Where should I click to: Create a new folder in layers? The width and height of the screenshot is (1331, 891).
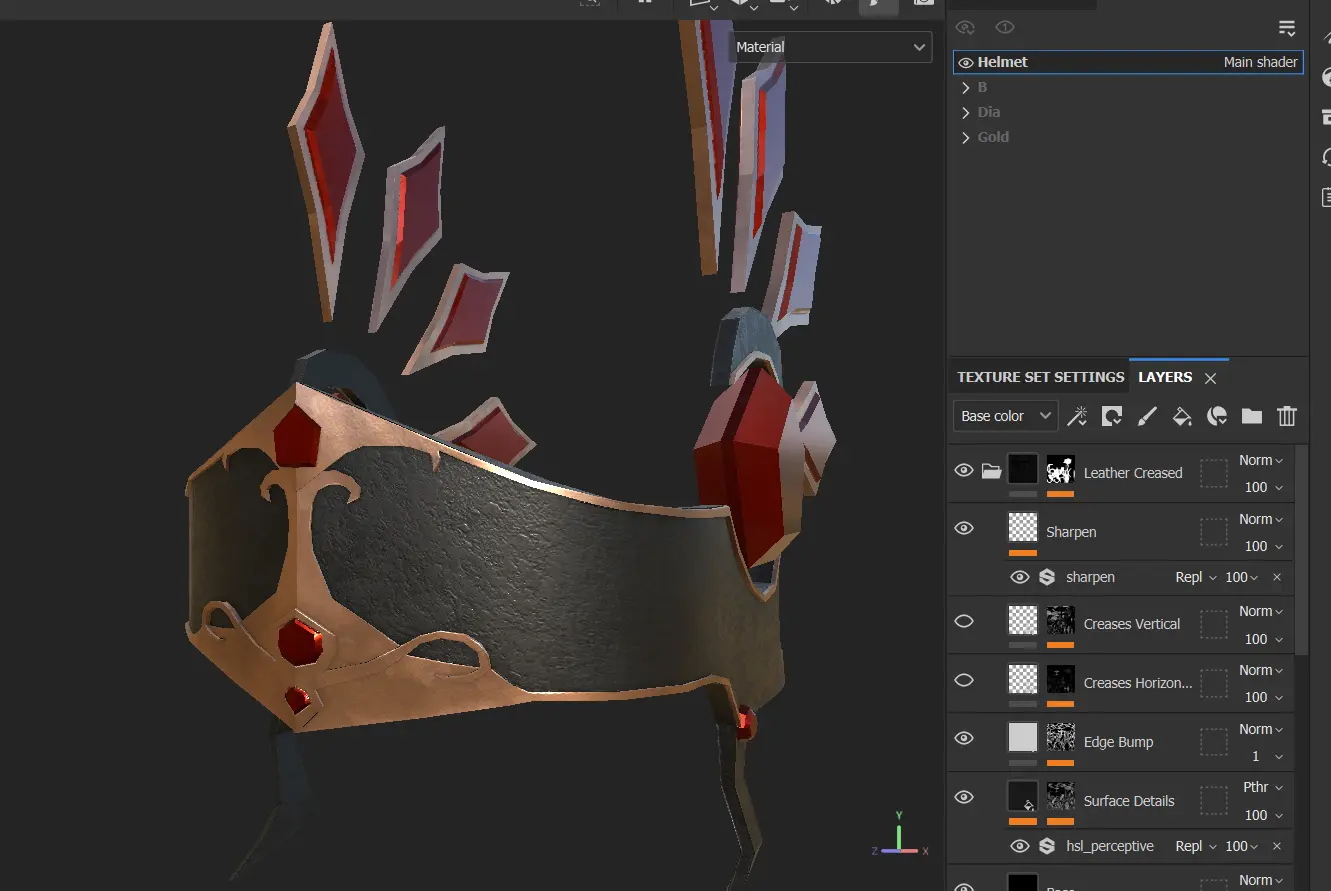[1252, 416]
